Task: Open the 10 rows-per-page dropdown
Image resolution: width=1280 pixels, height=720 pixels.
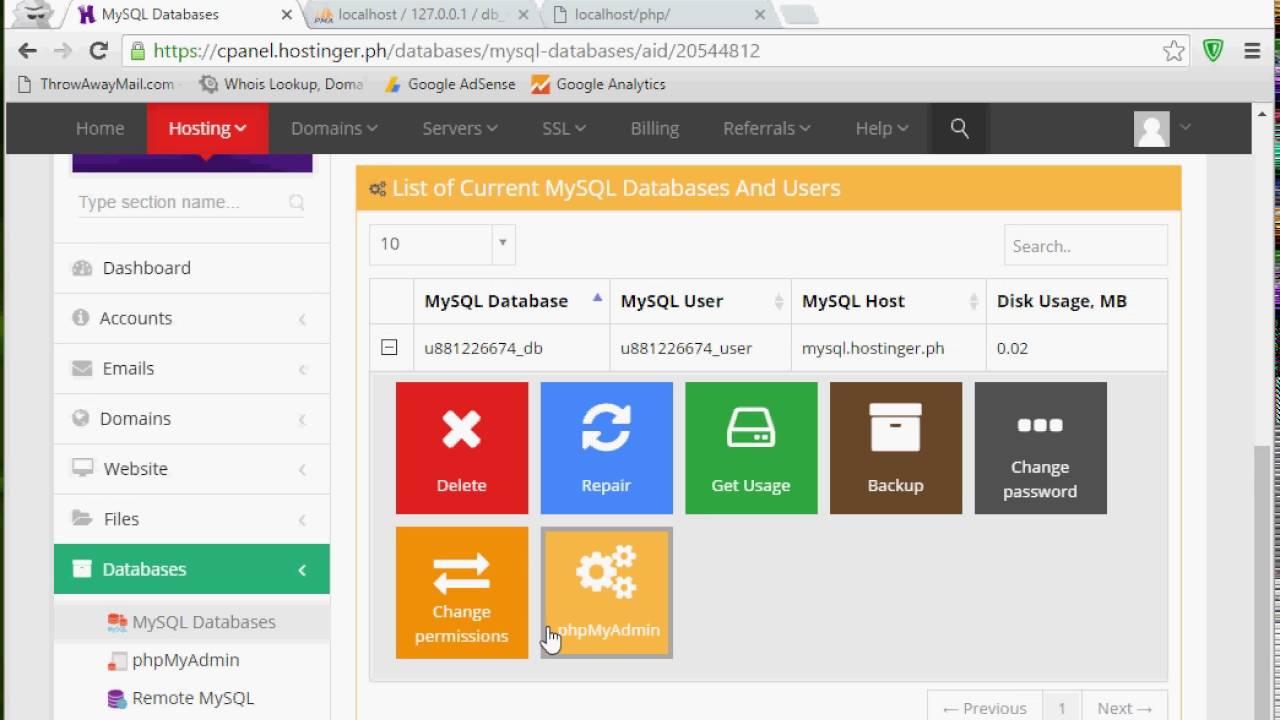Action: click(442, 244)
